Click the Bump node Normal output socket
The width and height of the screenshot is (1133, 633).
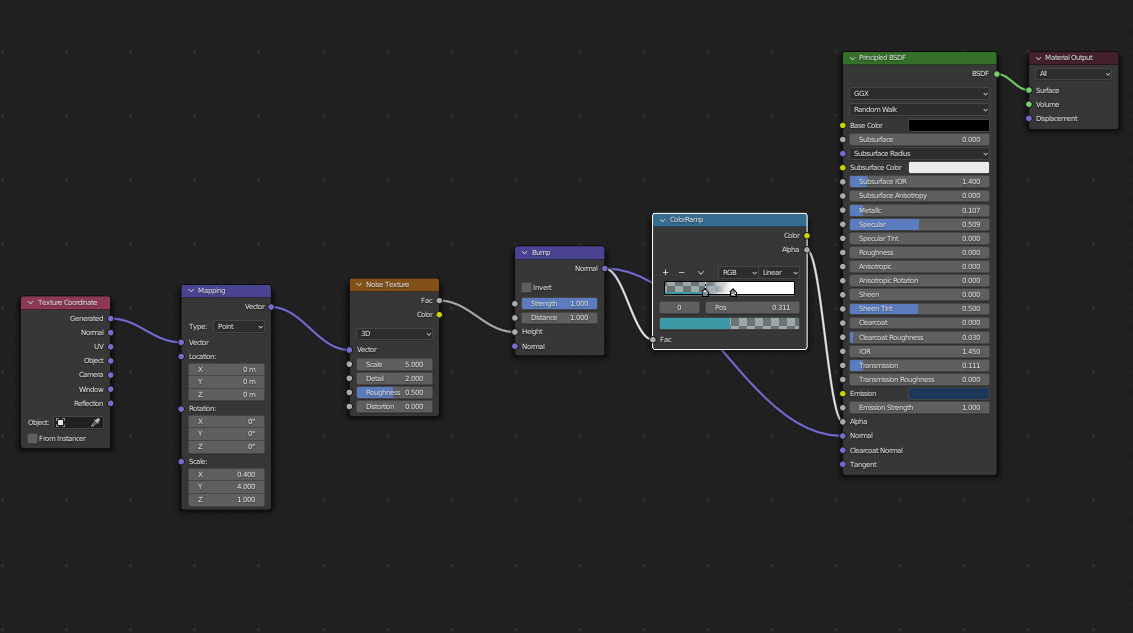[605, 269]
